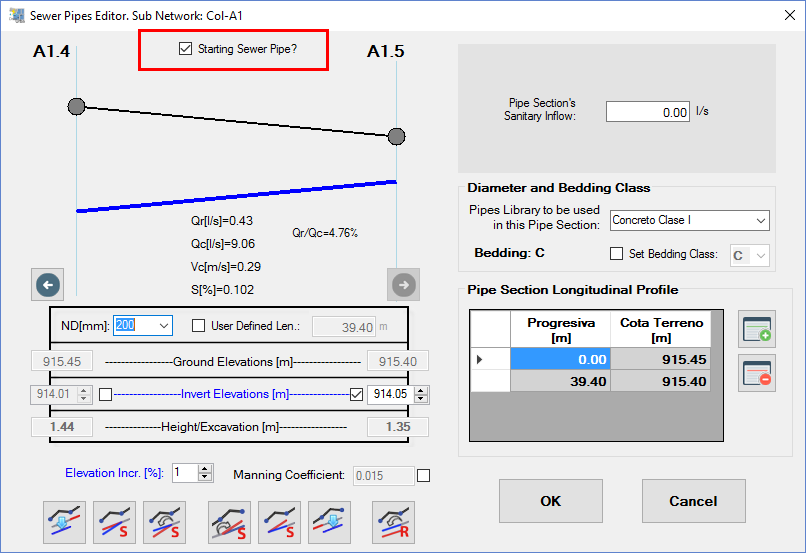Expand the Pipes Library Concreto Clase I dropdown
The height and width of the screenshot is (553, 806).
coord(760,220)
